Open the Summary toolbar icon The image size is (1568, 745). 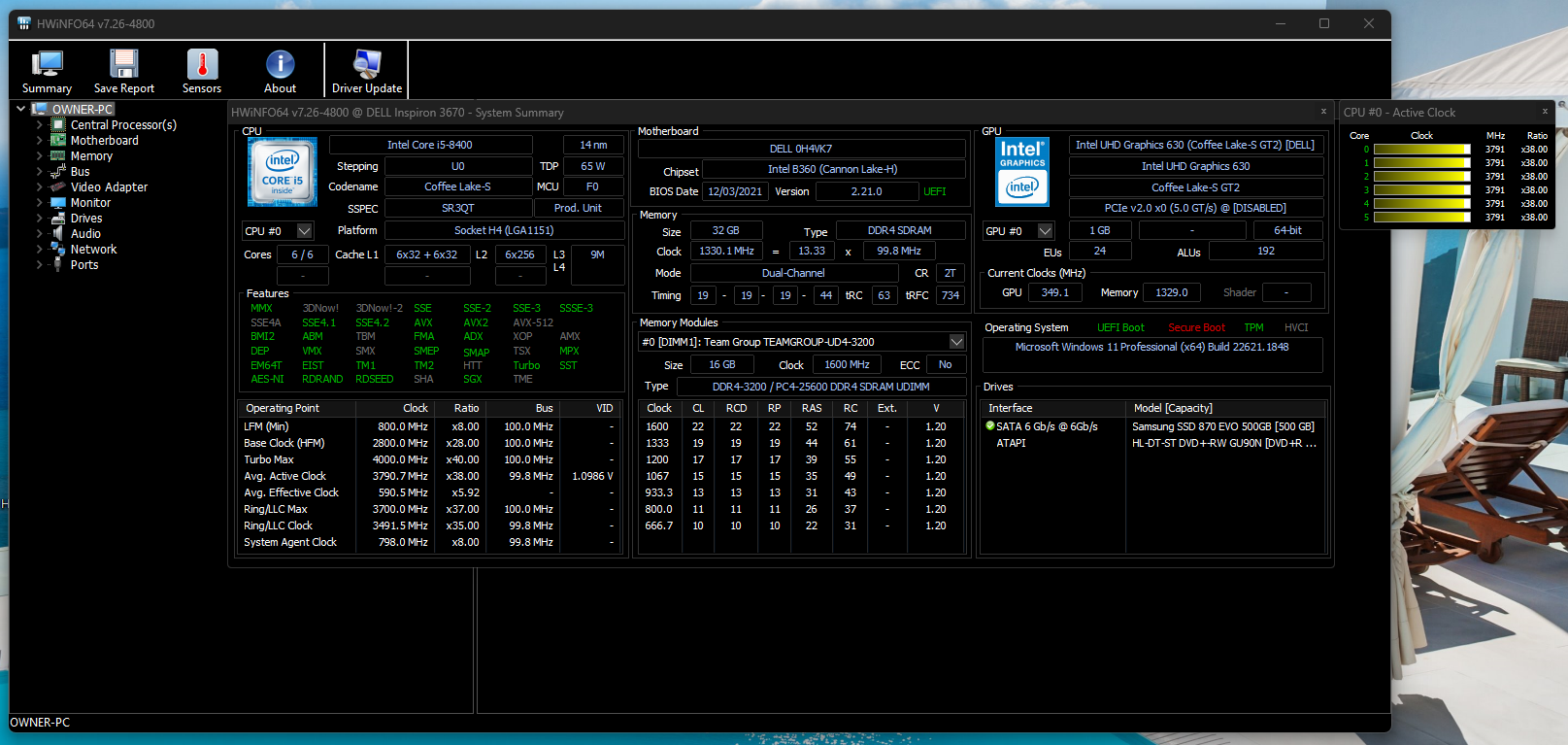(47, 64)
